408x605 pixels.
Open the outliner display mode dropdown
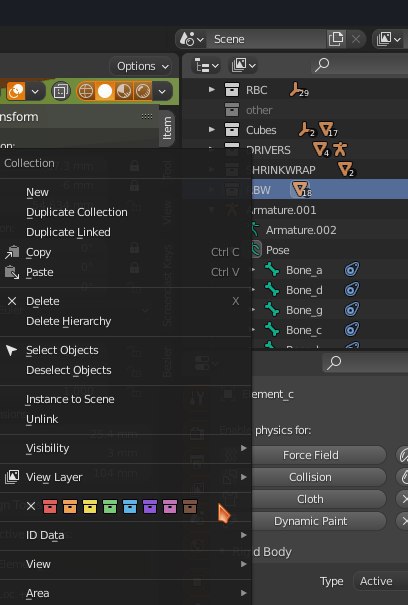tap(207, 66)
